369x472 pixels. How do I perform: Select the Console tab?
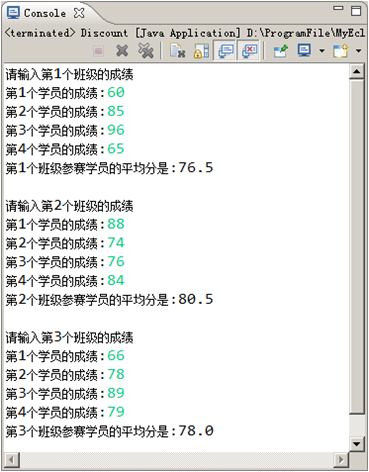45,13
